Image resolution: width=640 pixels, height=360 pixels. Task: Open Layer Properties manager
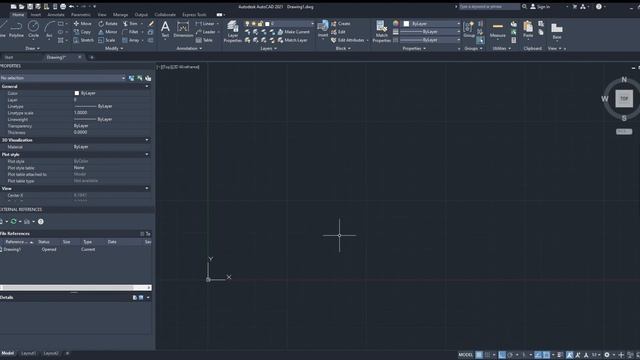(x=233, y=32)
